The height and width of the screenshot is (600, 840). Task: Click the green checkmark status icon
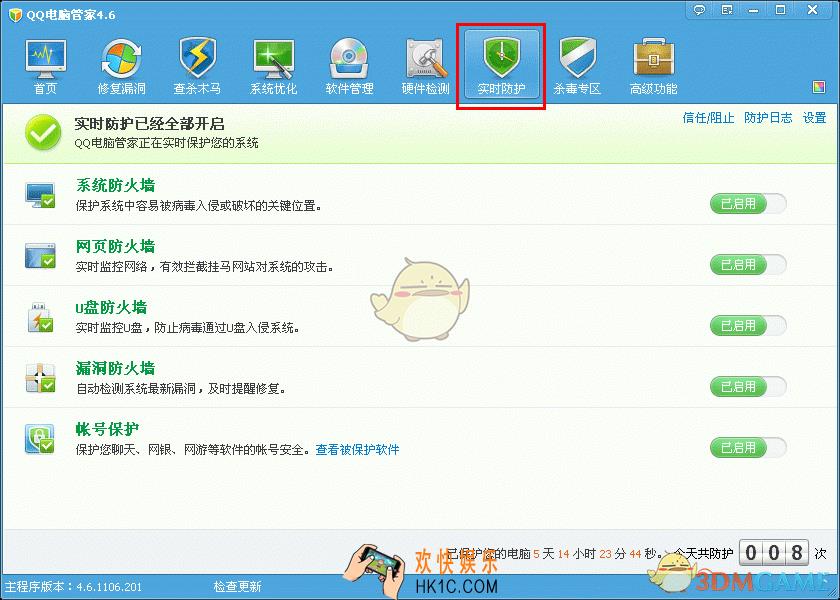43,133
